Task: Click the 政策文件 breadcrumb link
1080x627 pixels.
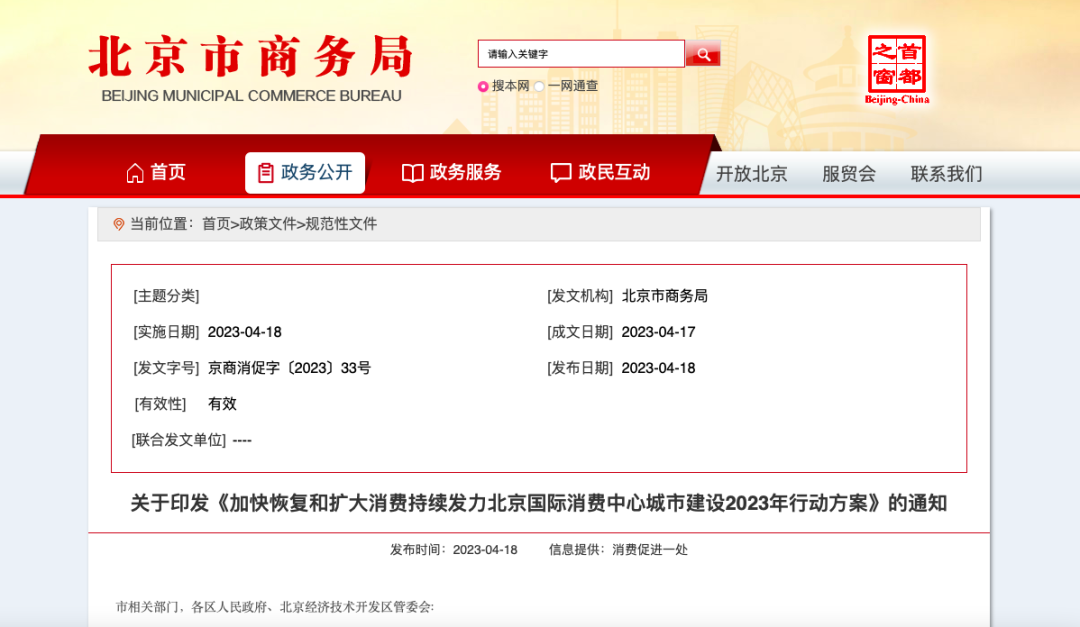Action: (267, 224)
